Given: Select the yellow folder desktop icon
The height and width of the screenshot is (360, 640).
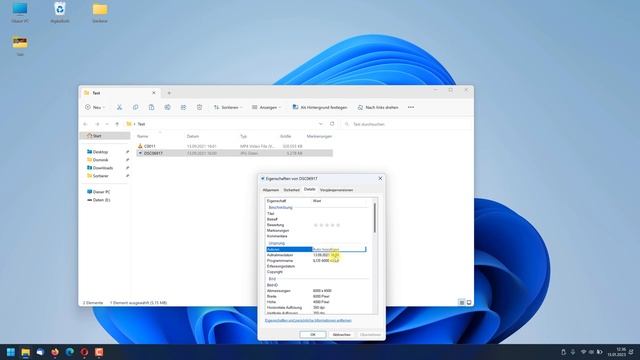Looking at the screenshot, I should 100,12.
